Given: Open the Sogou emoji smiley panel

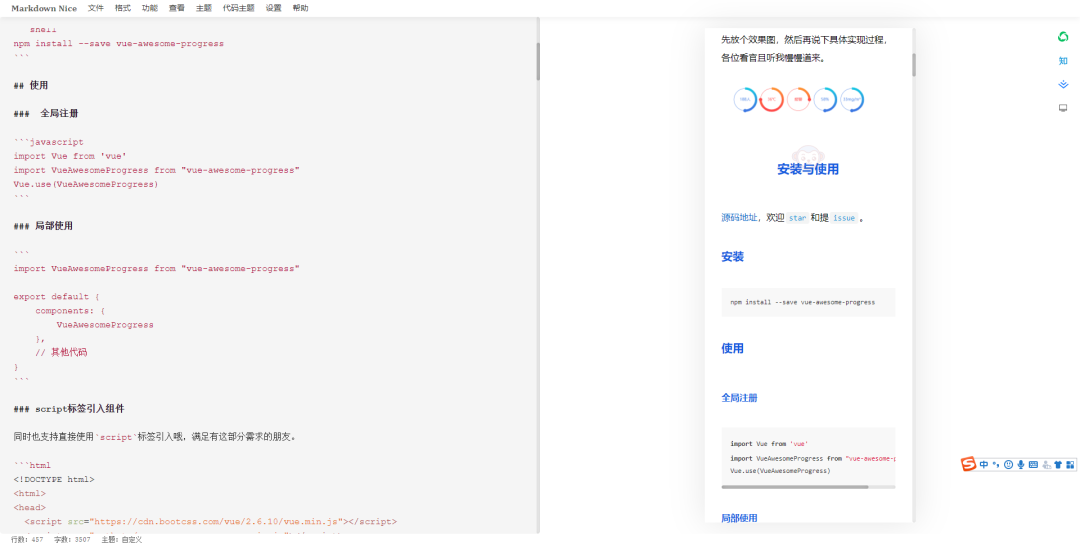Looking at the screenshot, I should 1008,464.
